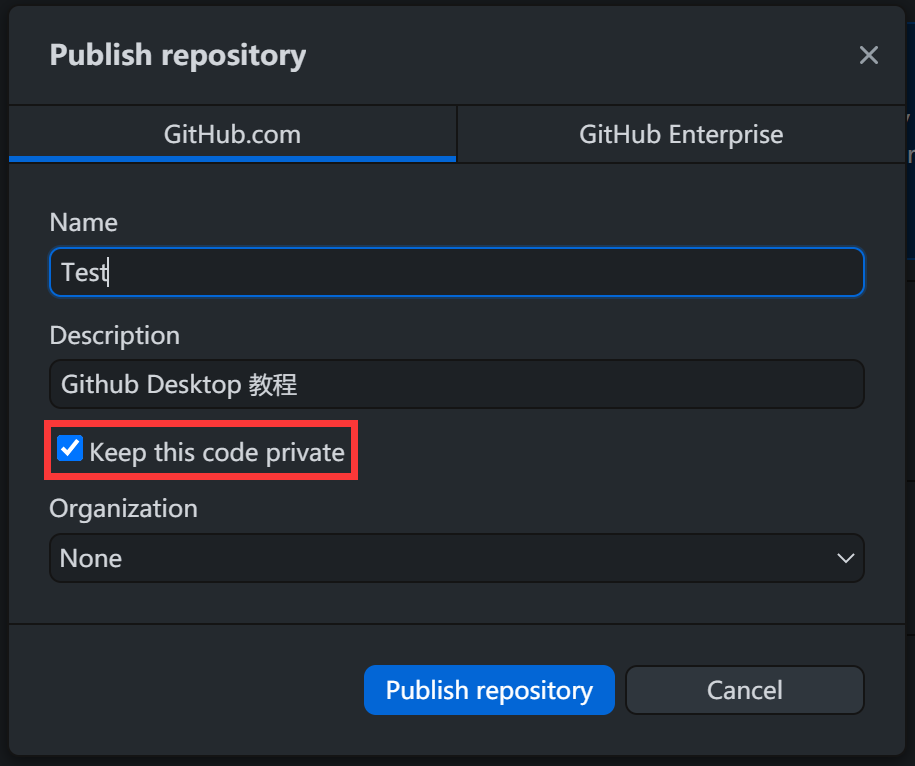Switch to the GitHub.com tab
The image size is (915, 766).
coord(232,135)
